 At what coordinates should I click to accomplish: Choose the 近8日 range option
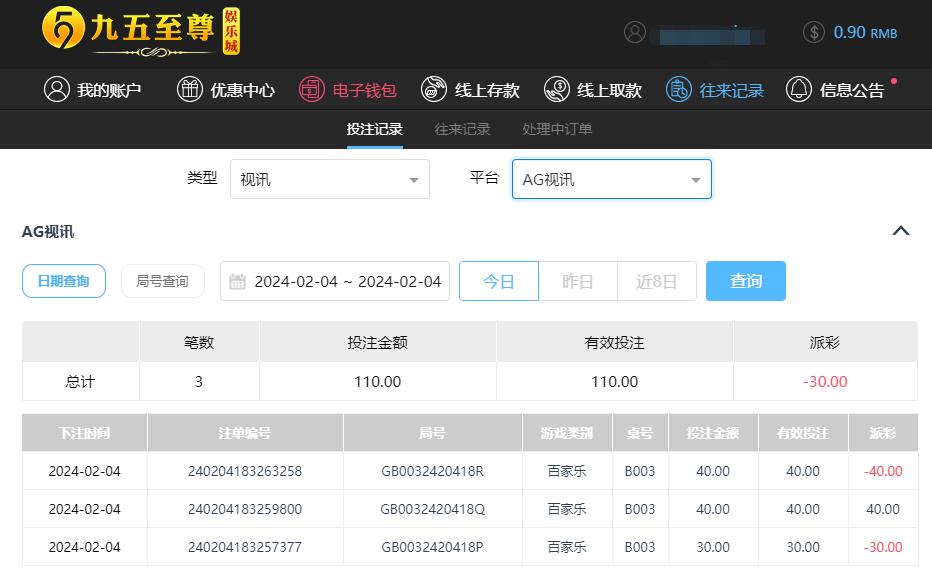657,281
